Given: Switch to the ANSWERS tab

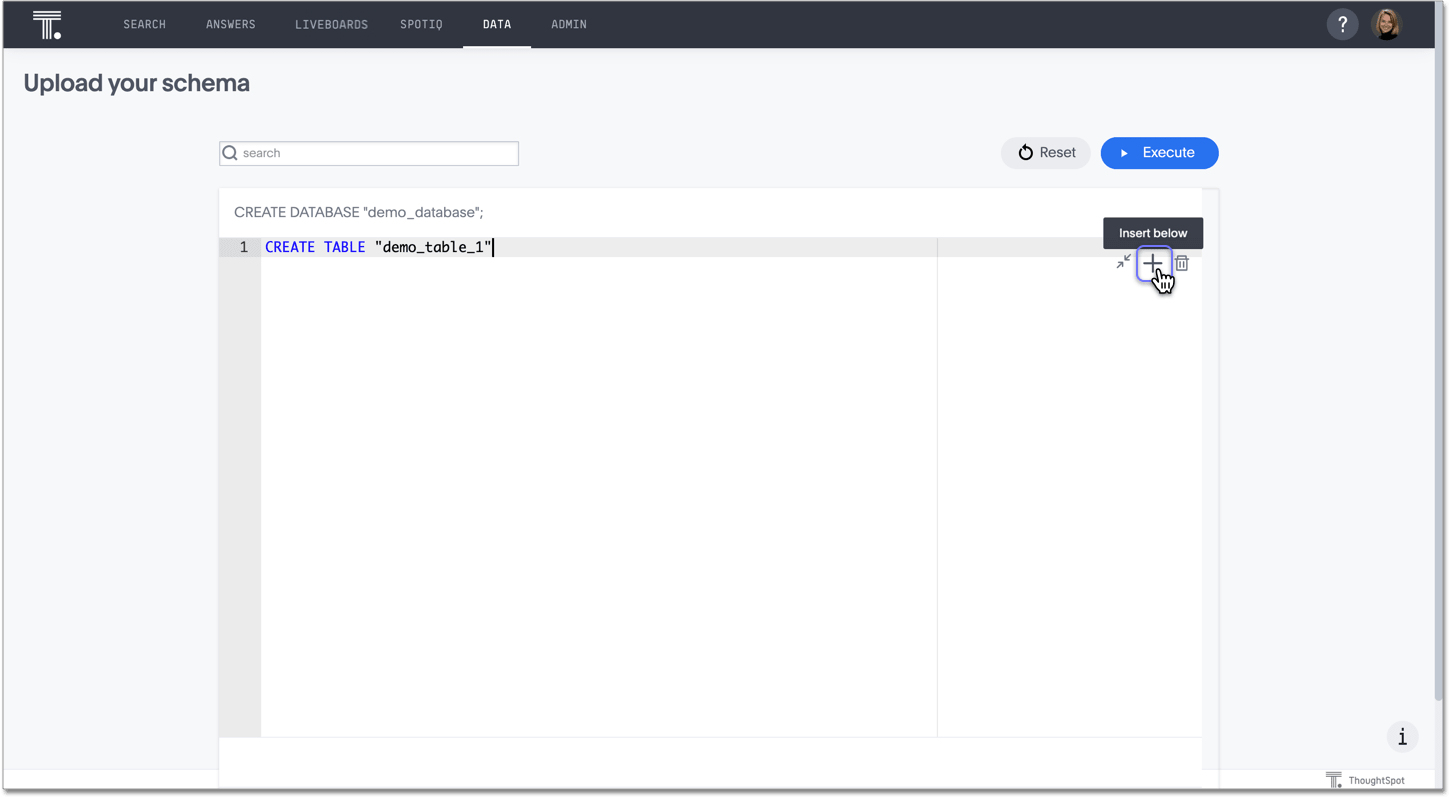Looking at the screenshot, I should pos(231,24).
